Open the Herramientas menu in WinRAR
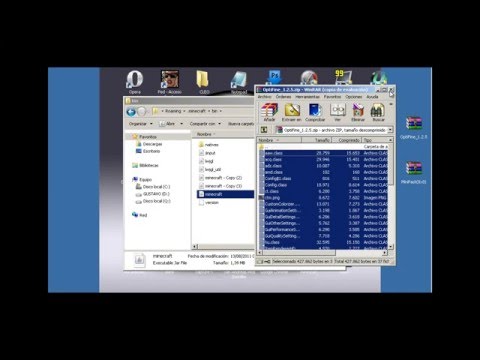Image resolution: width=480 pixels, height=360 pixels. pyautogui.click(x=307, y=97)
